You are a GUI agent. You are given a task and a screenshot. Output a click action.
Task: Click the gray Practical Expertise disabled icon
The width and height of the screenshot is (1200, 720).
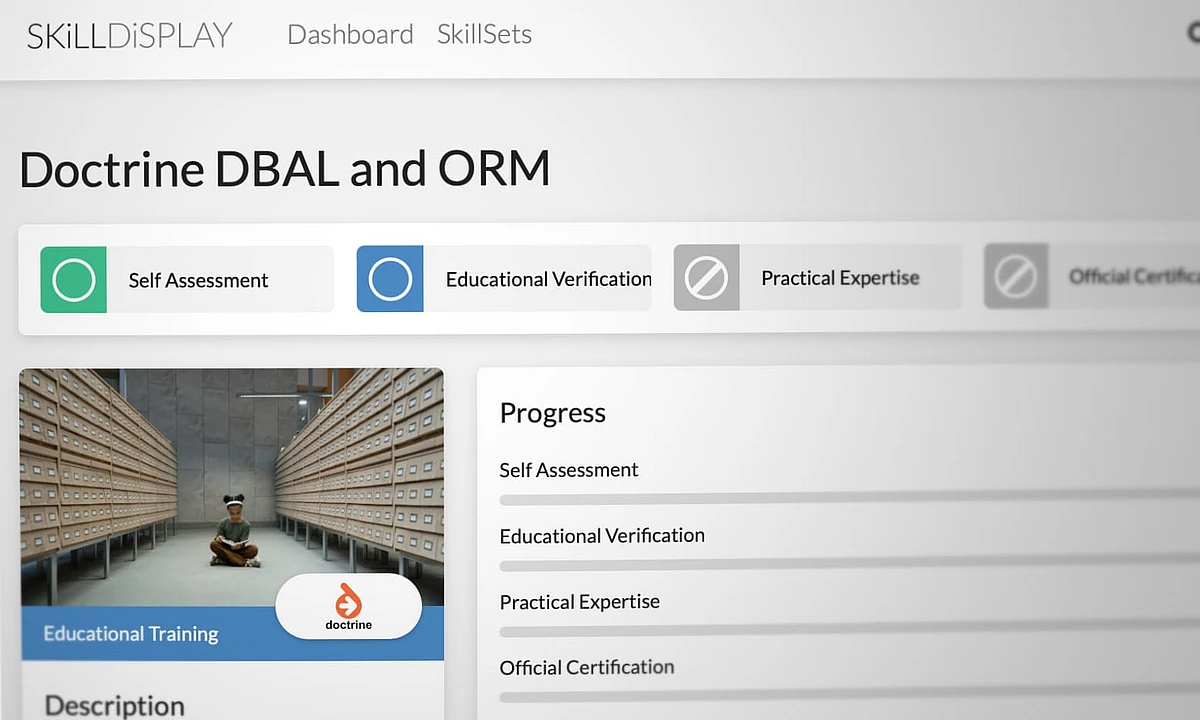pyautogui.click(x=706, y=278)
